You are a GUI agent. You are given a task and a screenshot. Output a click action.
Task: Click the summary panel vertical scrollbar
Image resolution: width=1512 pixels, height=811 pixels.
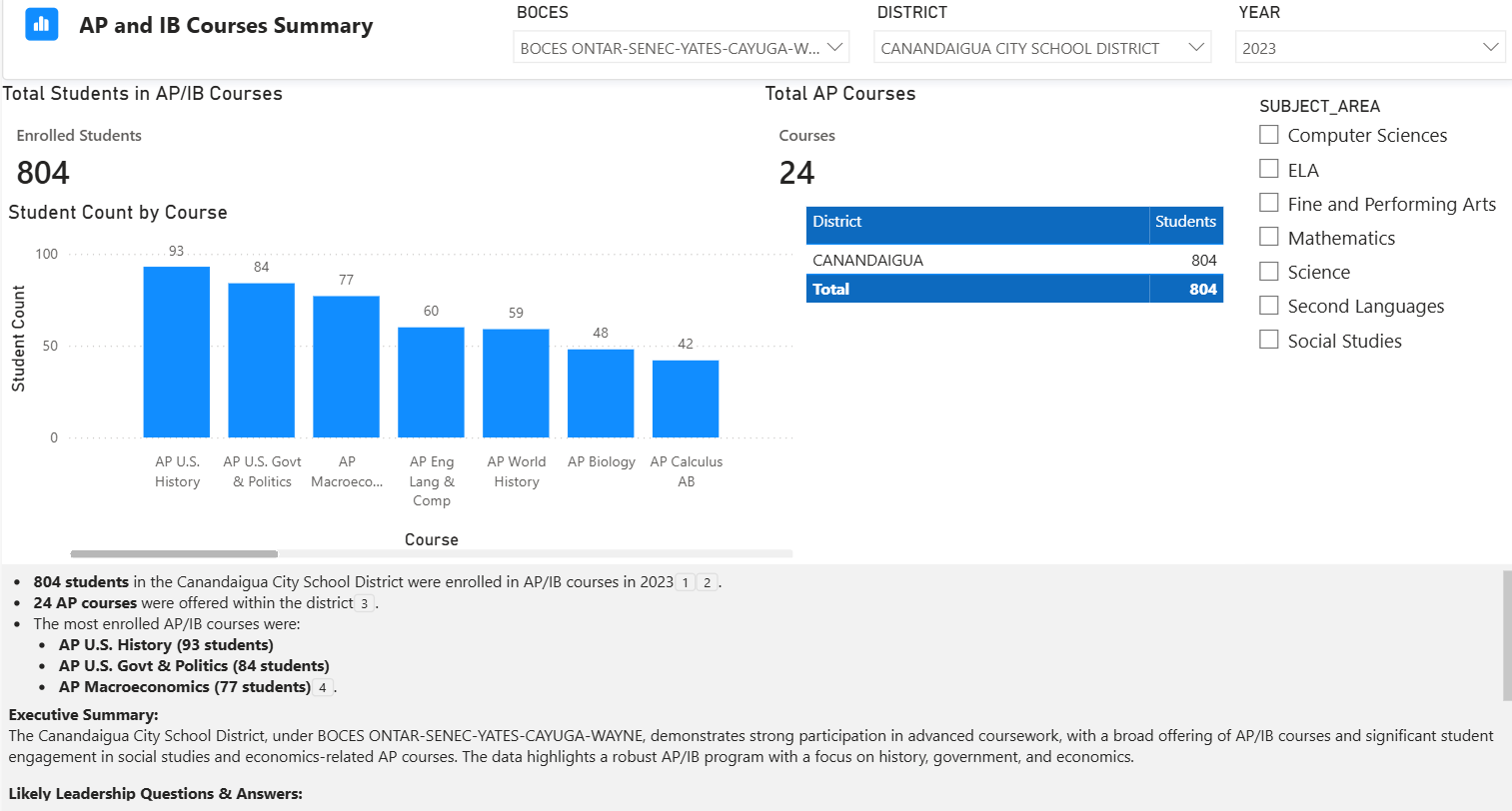coord(1506,635)
